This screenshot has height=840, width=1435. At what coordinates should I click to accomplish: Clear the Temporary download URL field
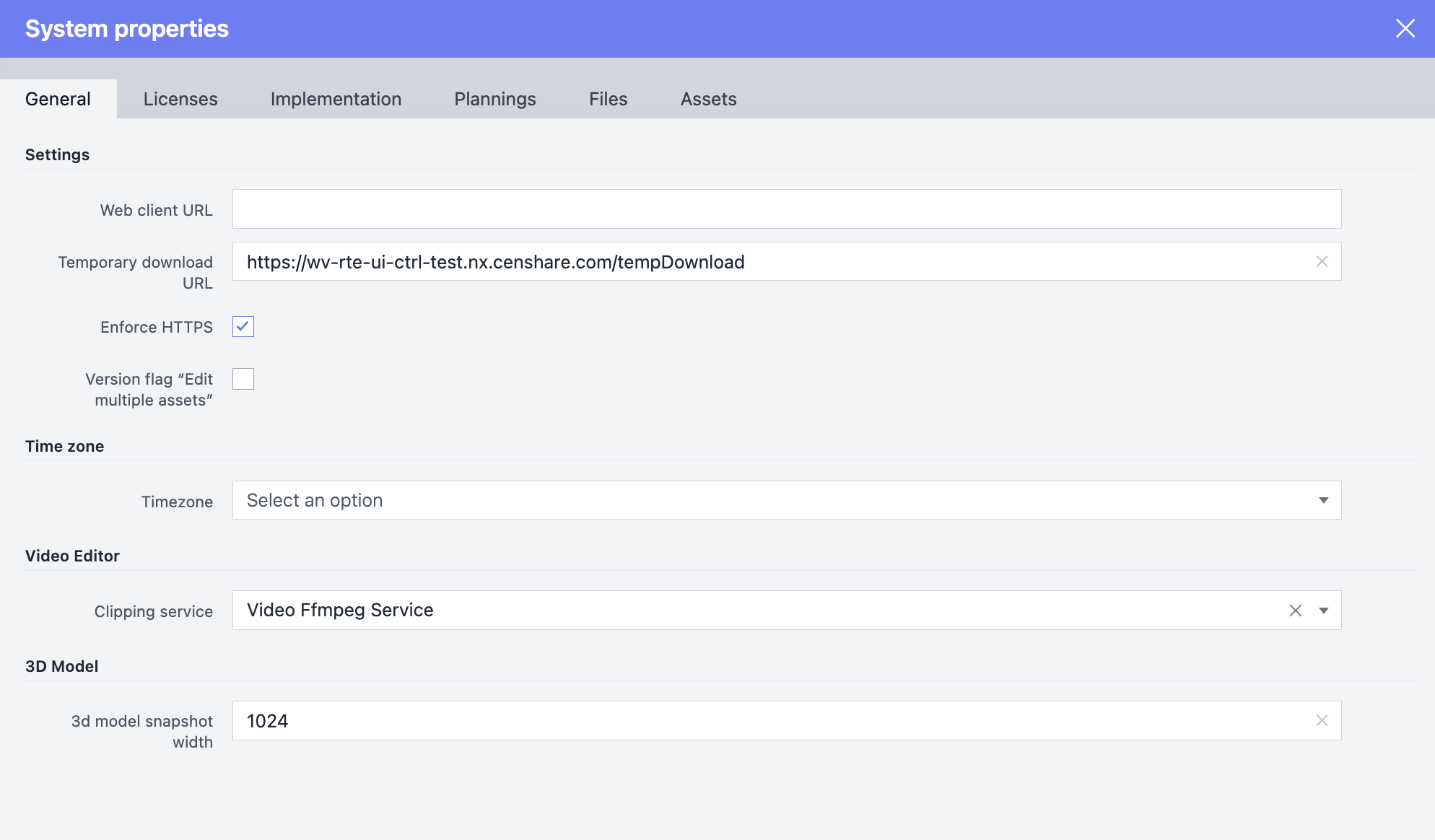pos(1322,262)
